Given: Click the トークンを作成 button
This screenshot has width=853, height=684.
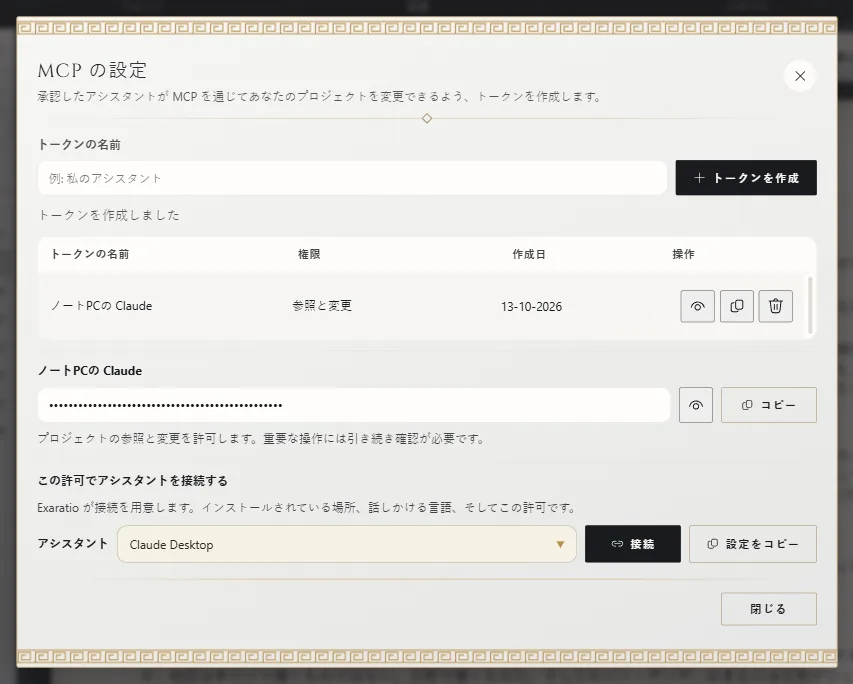Looking at the screenshot, I should point(746,178).
